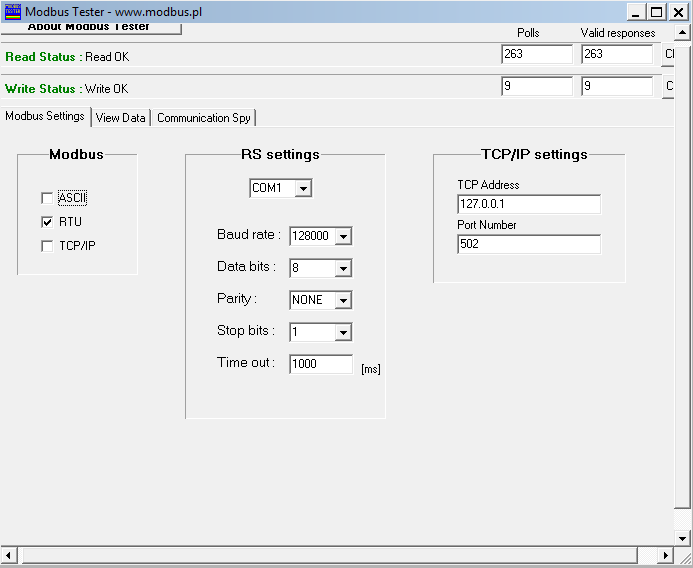The width and height of the screenshot is (693, 568).
Task: Click the clear button beside Read Status counters
Action: tap(668, 54)
